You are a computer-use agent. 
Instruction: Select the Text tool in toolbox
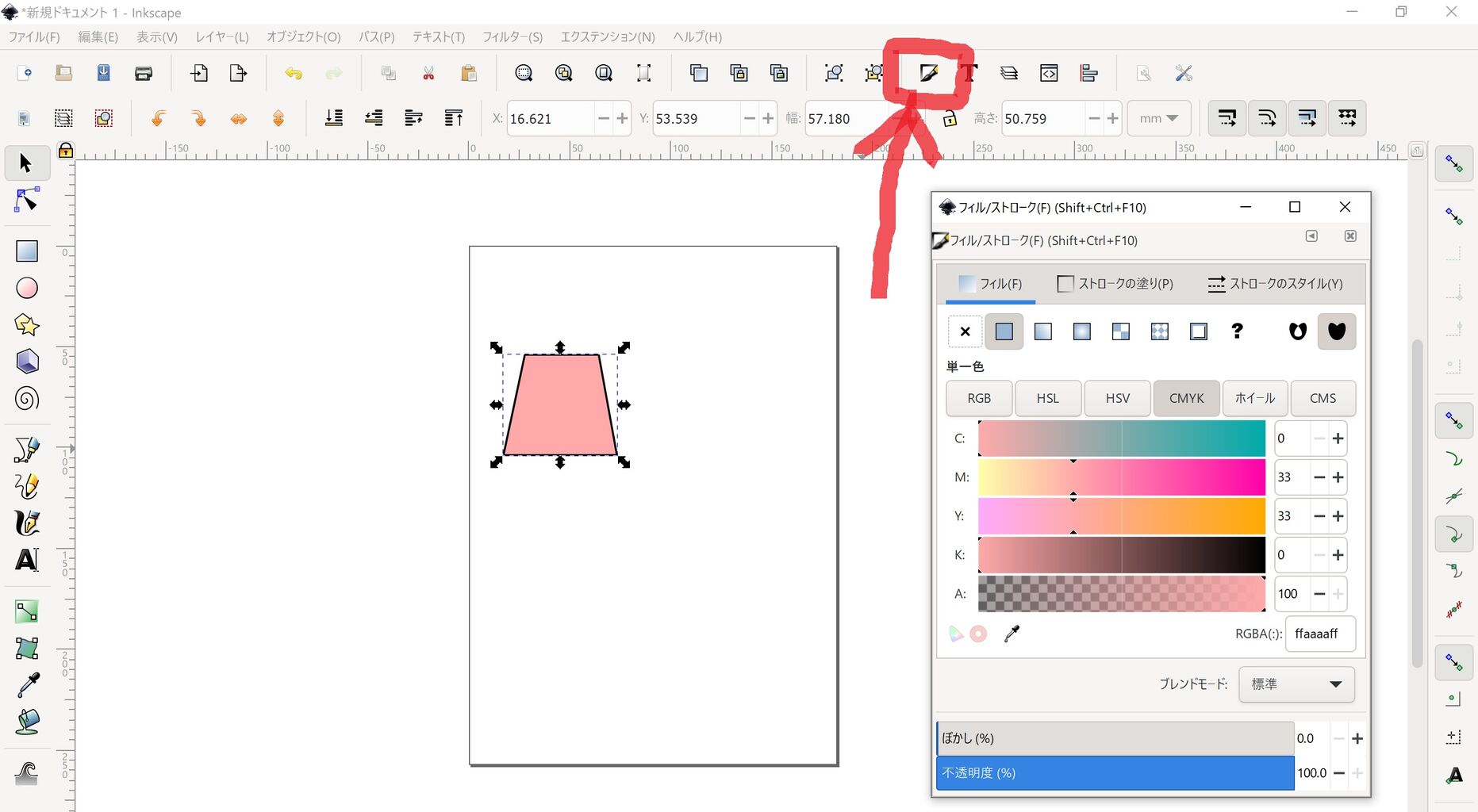point(27,560)
